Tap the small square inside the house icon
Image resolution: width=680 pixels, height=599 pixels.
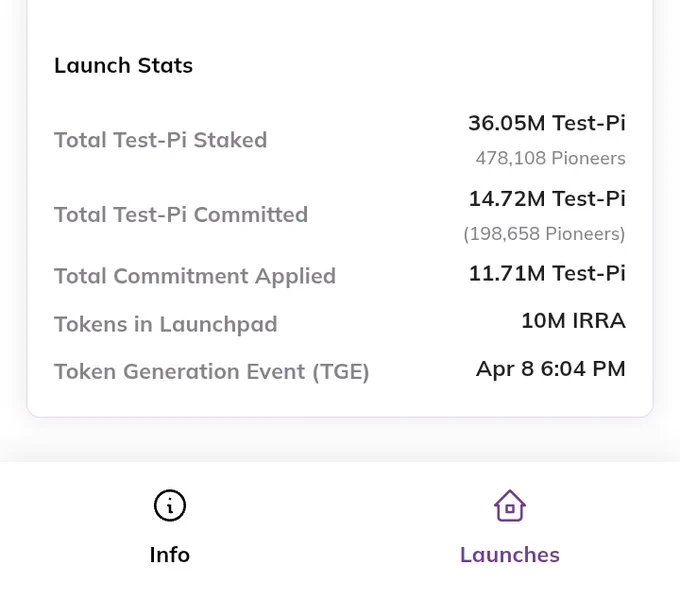tap(510, 508)
